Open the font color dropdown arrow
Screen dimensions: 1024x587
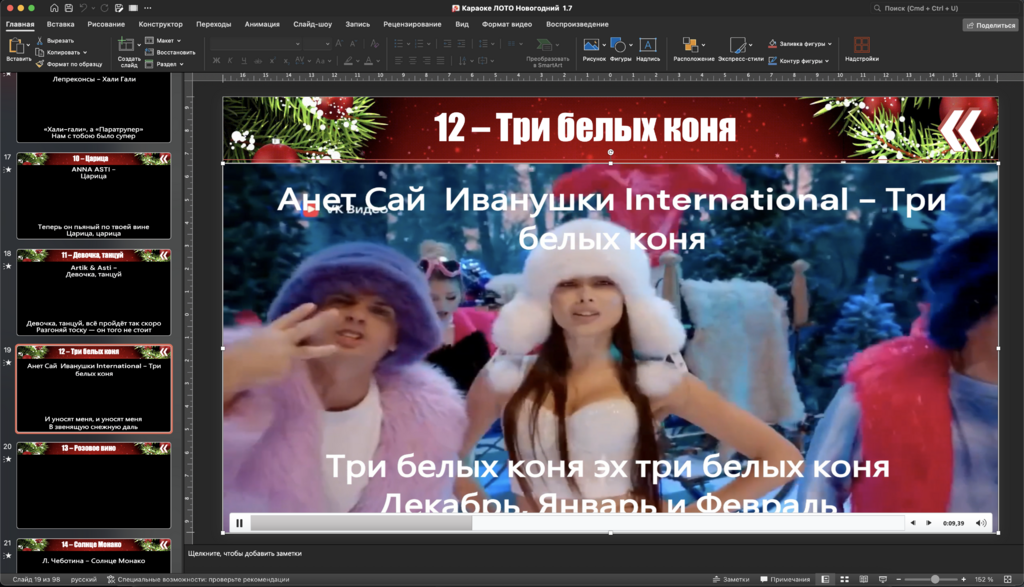(x=378, y=61)
